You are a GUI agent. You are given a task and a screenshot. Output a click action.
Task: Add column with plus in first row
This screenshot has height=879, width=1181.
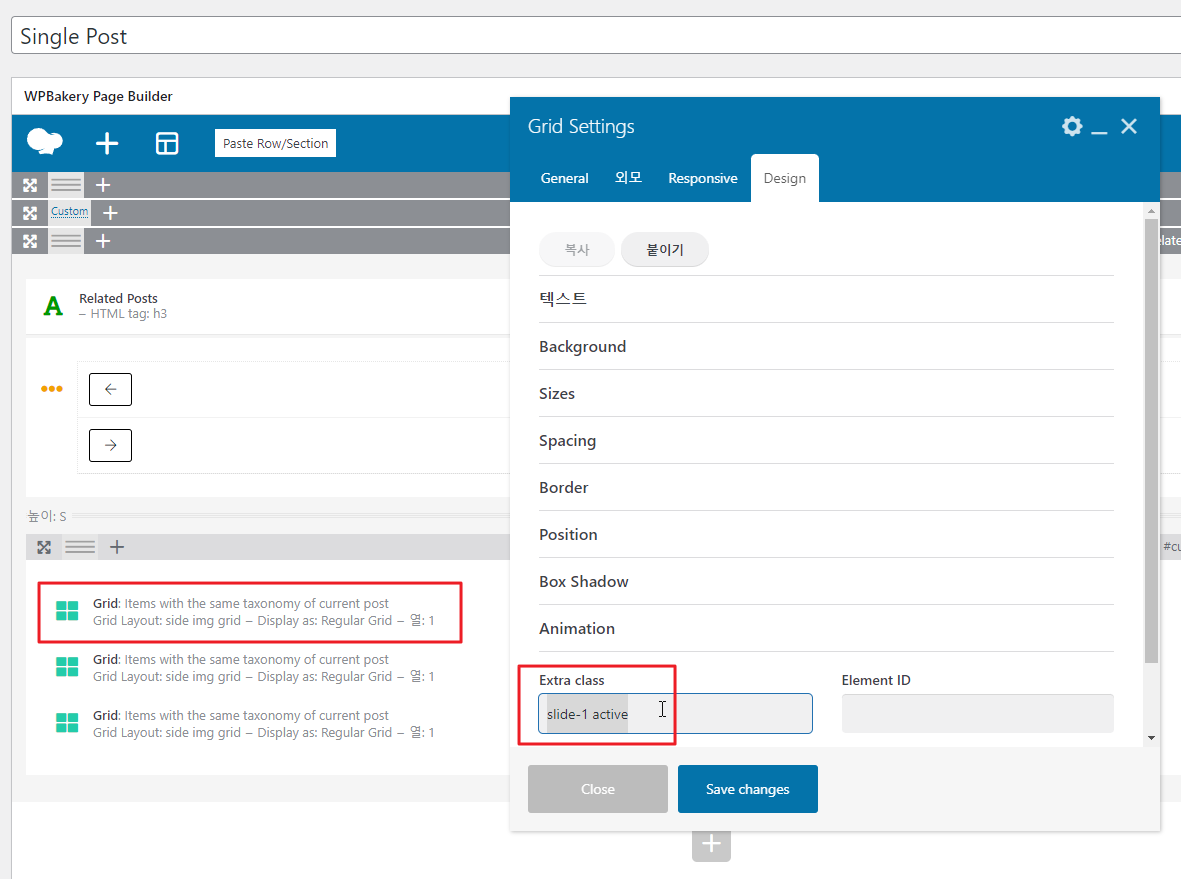[103, 185]
